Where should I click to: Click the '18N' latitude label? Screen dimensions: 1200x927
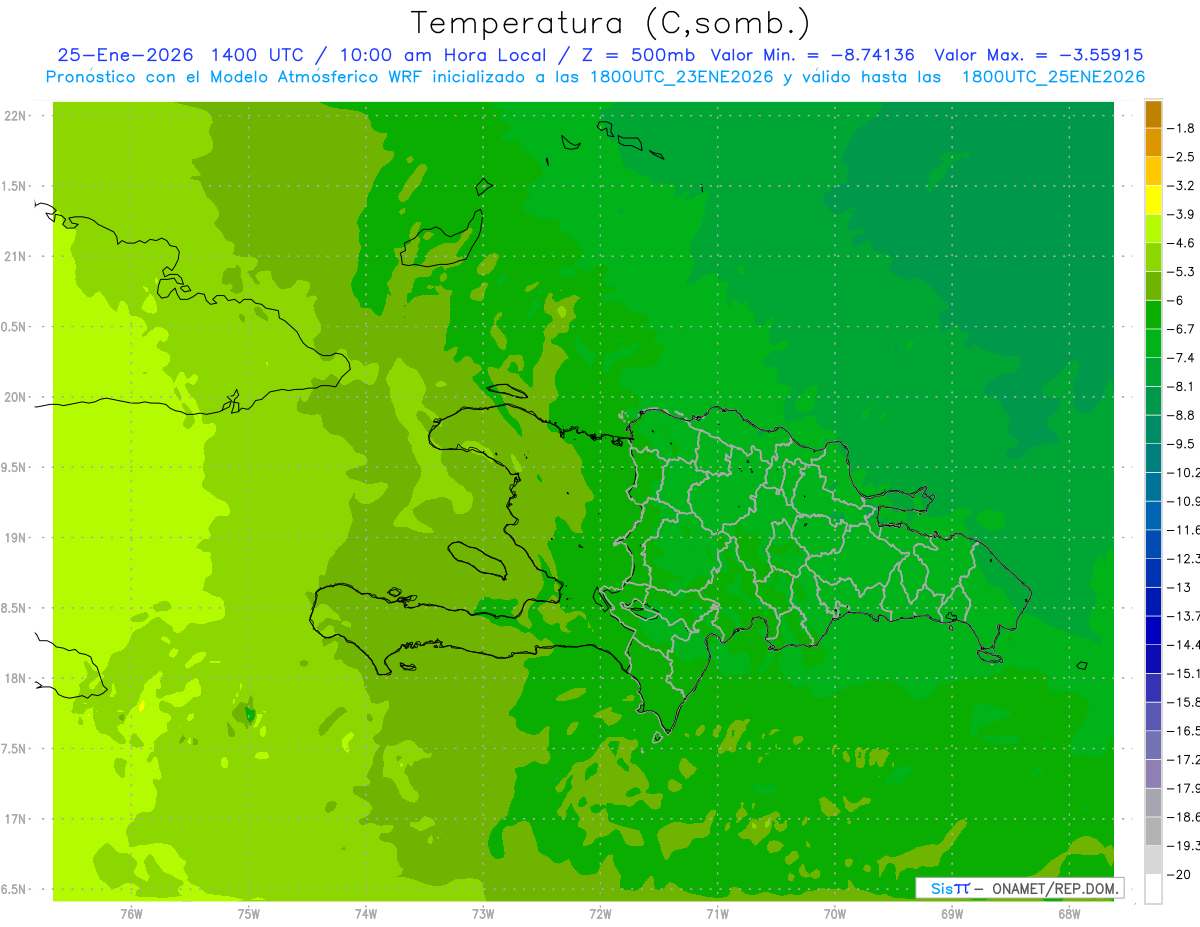tap(16, 678)
